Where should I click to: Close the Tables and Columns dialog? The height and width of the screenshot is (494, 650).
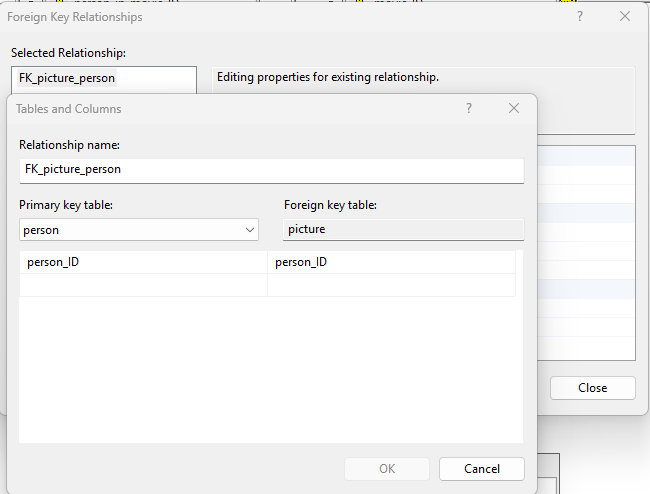tap(514, 109)
